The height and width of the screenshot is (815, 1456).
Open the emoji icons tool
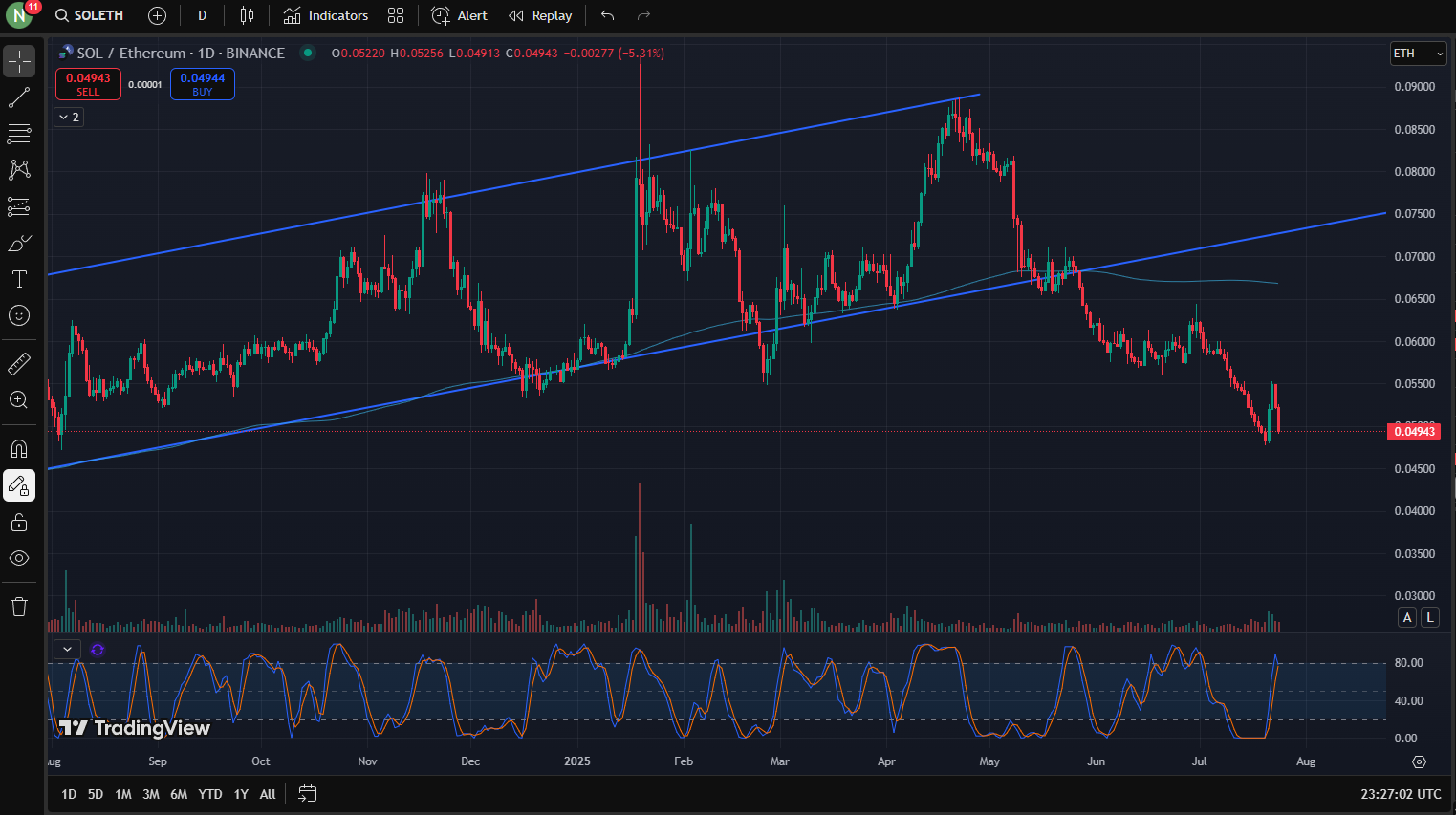click(19, 315)
